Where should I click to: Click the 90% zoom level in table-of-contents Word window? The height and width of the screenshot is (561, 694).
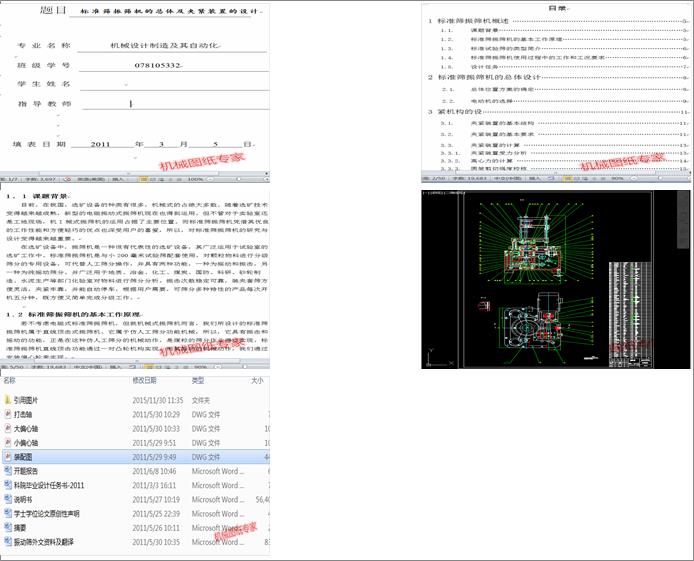click(x=617, y=178)
